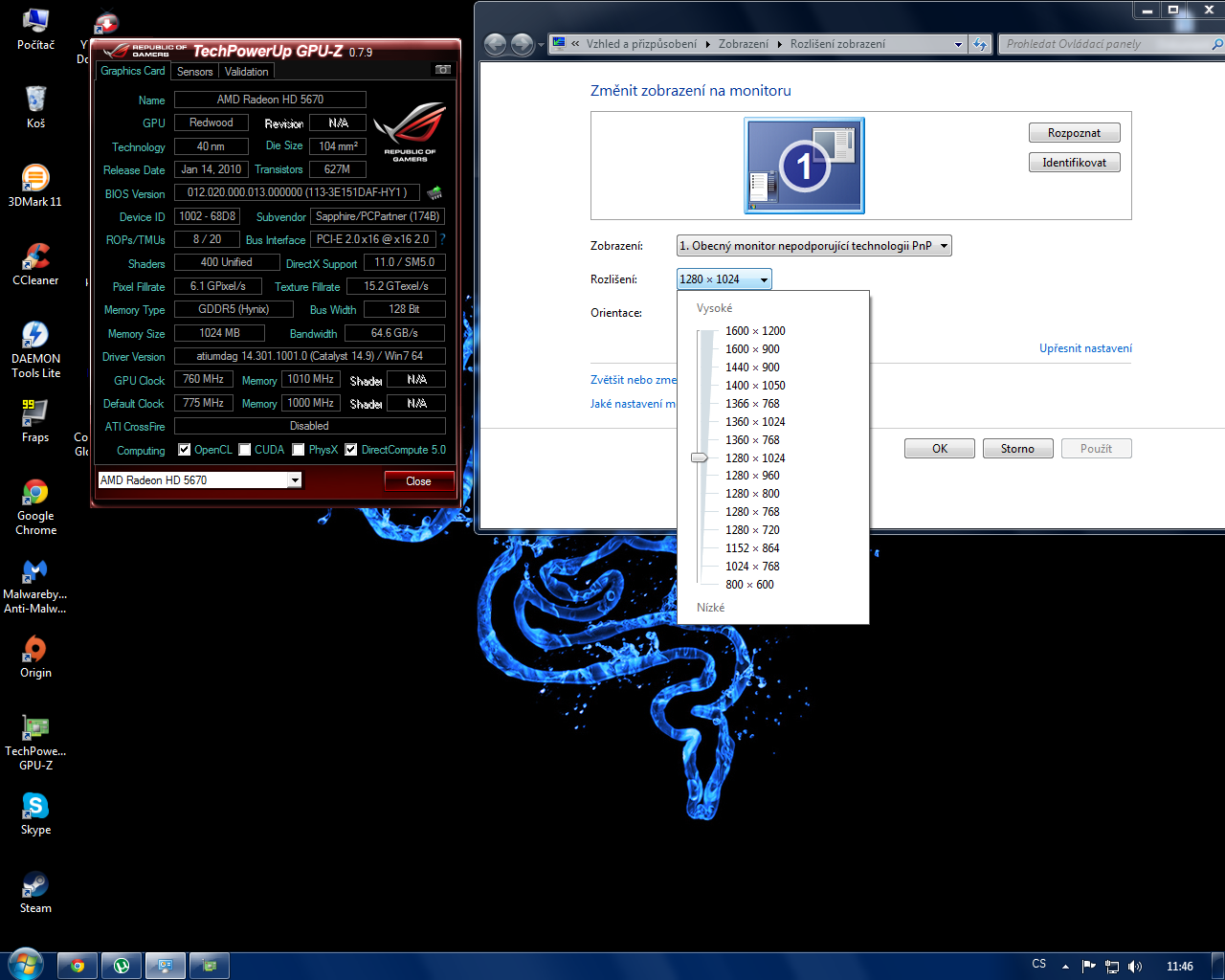Viewport: 1225px width, 980px height.
Task: Cancel with the Storno button
Action: click(x=1017, y=449)
